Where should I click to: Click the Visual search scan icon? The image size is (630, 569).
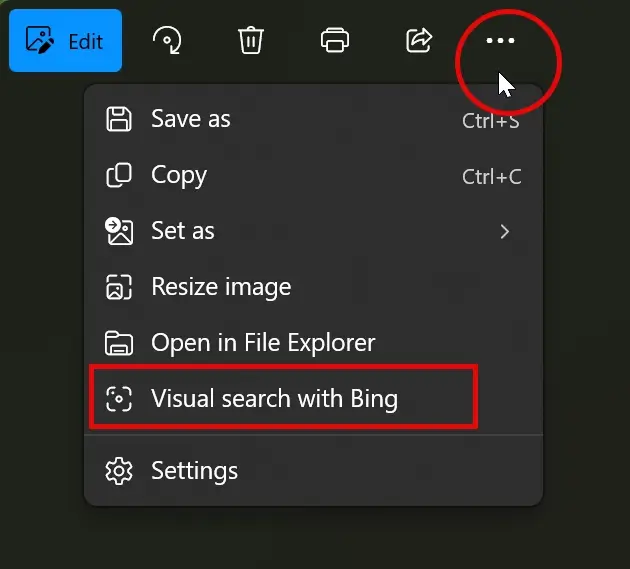[119, 399]
